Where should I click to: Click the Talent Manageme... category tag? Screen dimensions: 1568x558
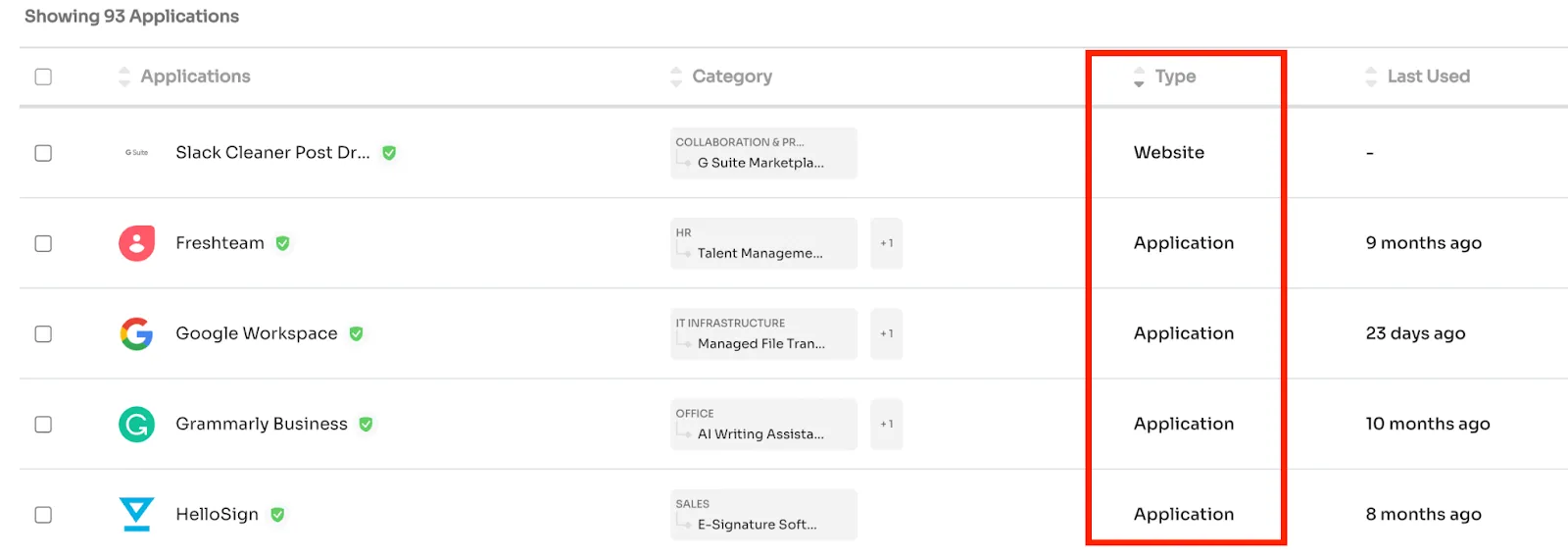tap(763, 243)
